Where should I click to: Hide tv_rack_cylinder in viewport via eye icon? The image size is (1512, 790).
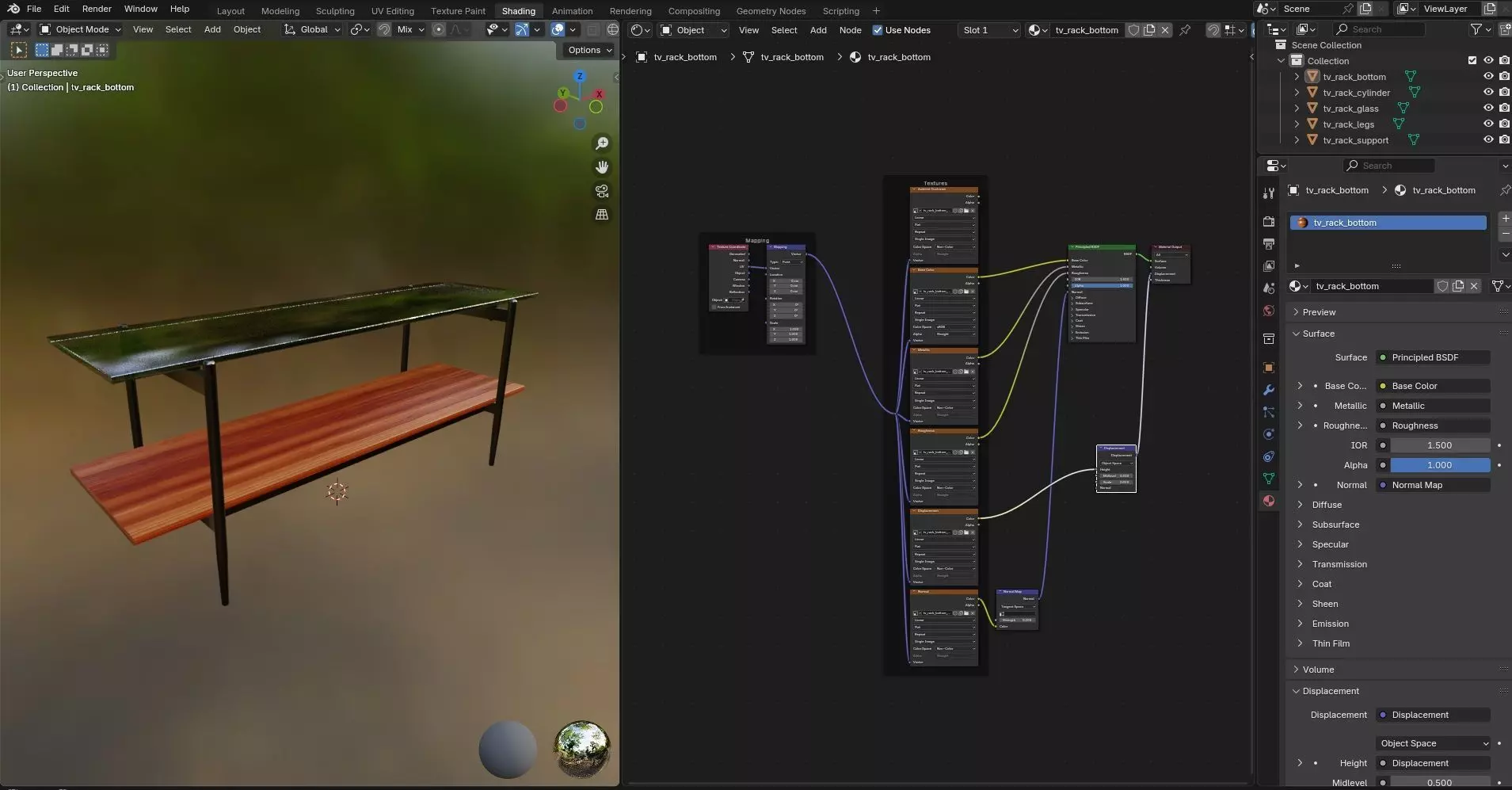(1488, 93)
